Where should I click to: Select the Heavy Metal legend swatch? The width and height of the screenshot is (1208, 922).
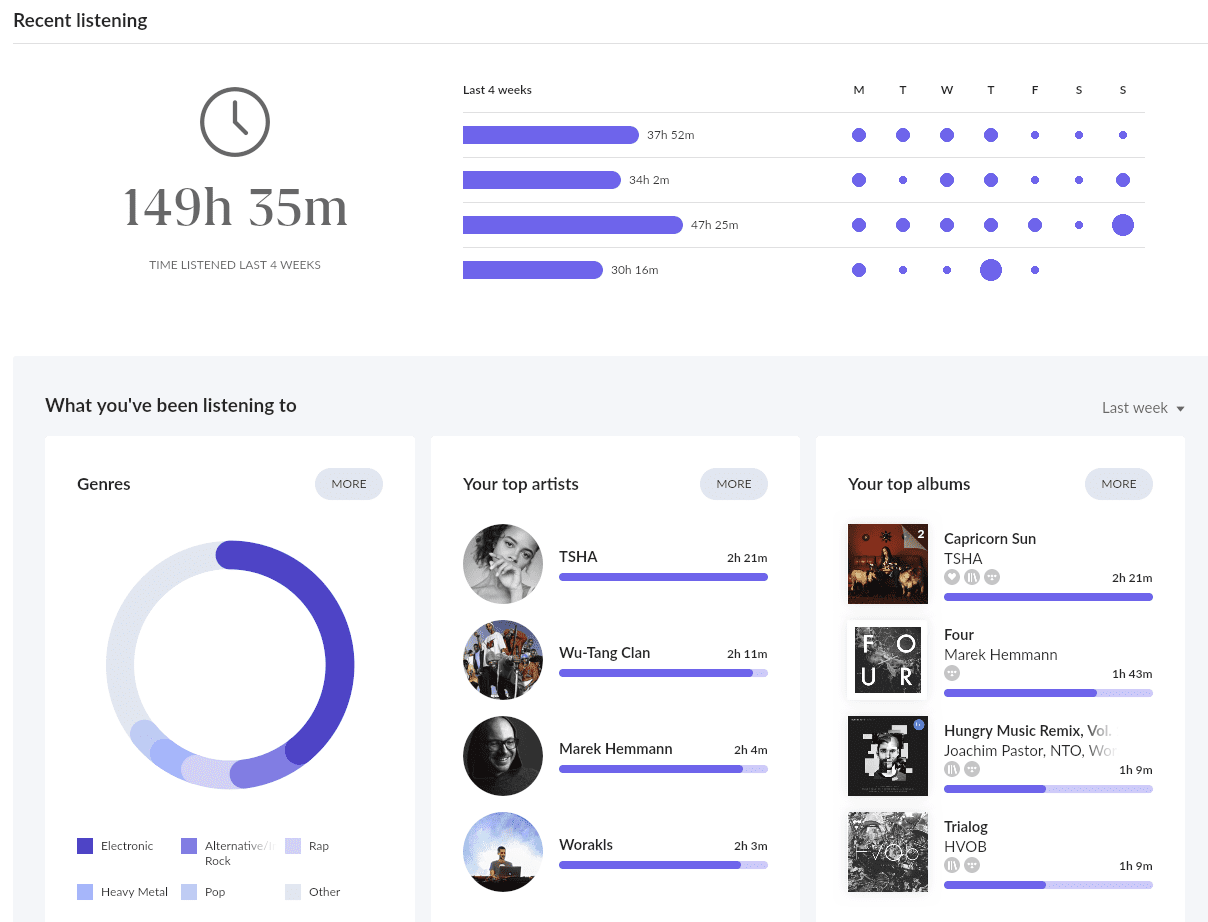pos(85,892)
